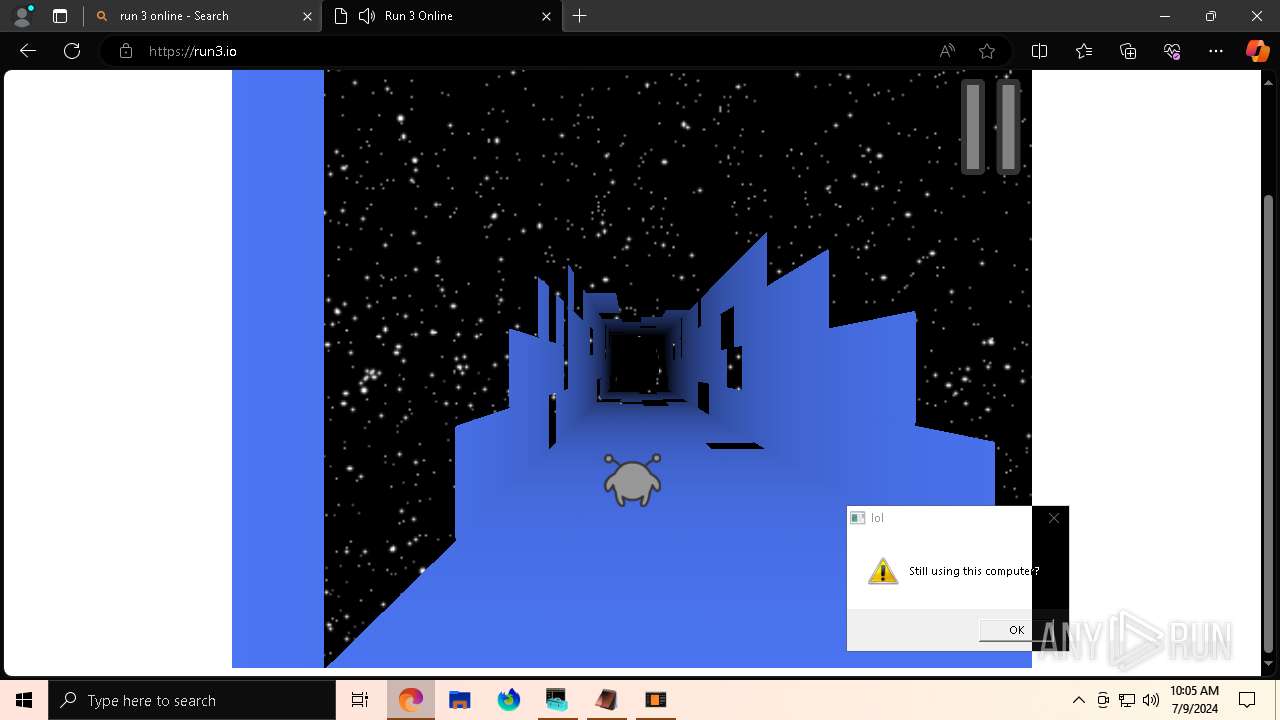Image resolution: width=1280 pixels, height=720 pixels.
Task: Refresh the run3.io page
Action: tap(72, 51)
